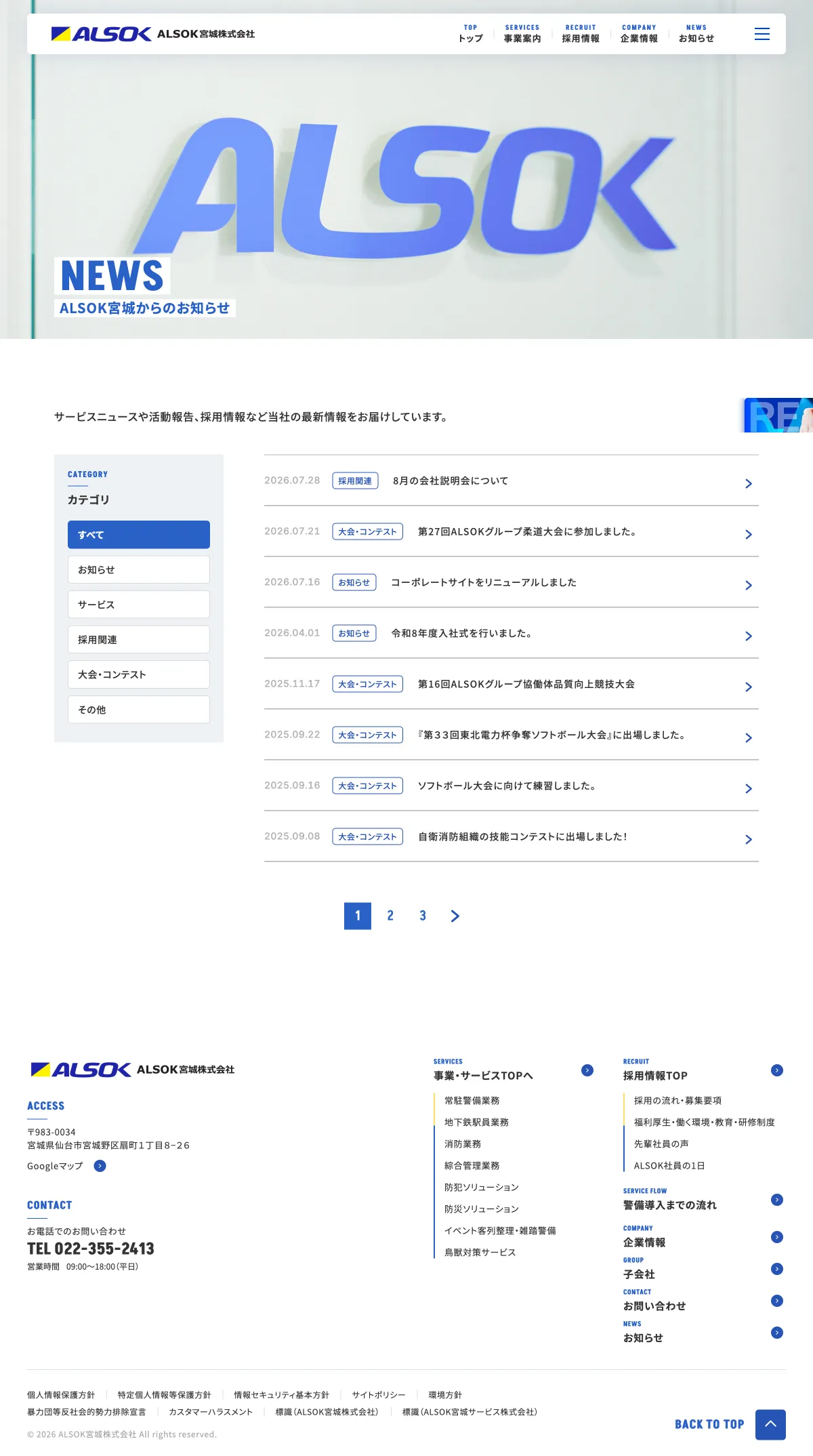Open the 鳥獣対策サービス footer link
The image size is (813, 1456).
click(480, 1253)
